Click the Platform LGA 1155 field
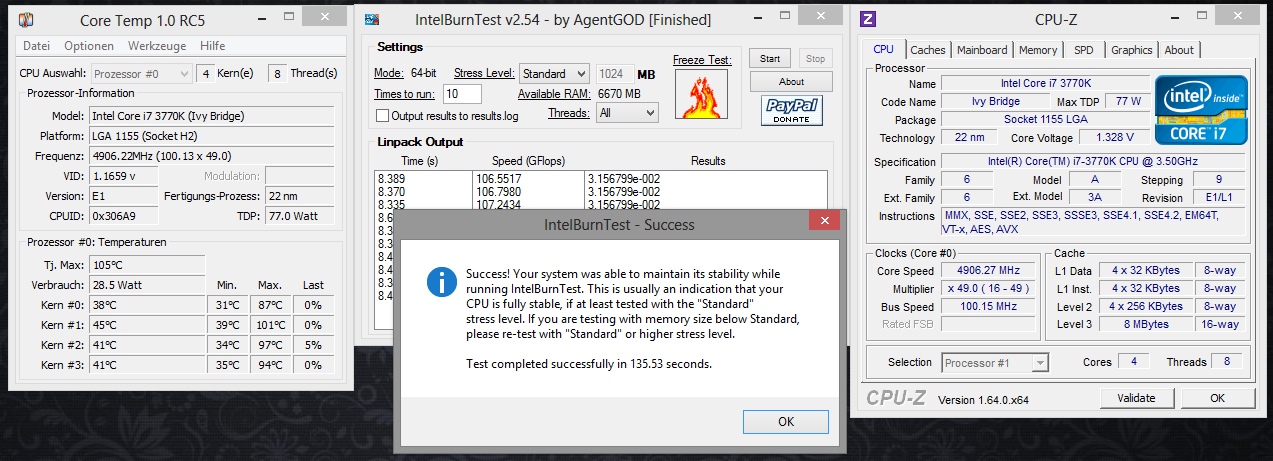 point(212,136)
